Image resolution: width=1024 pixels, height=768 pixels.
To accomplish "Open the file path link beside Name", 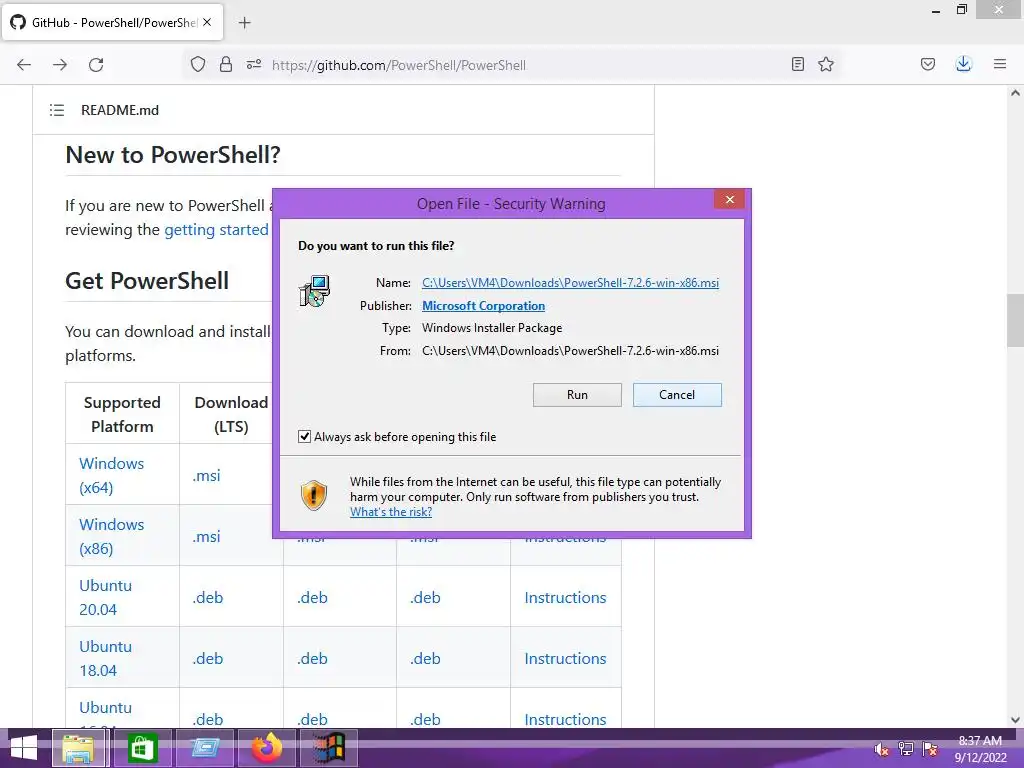I will tap(570, 283).
